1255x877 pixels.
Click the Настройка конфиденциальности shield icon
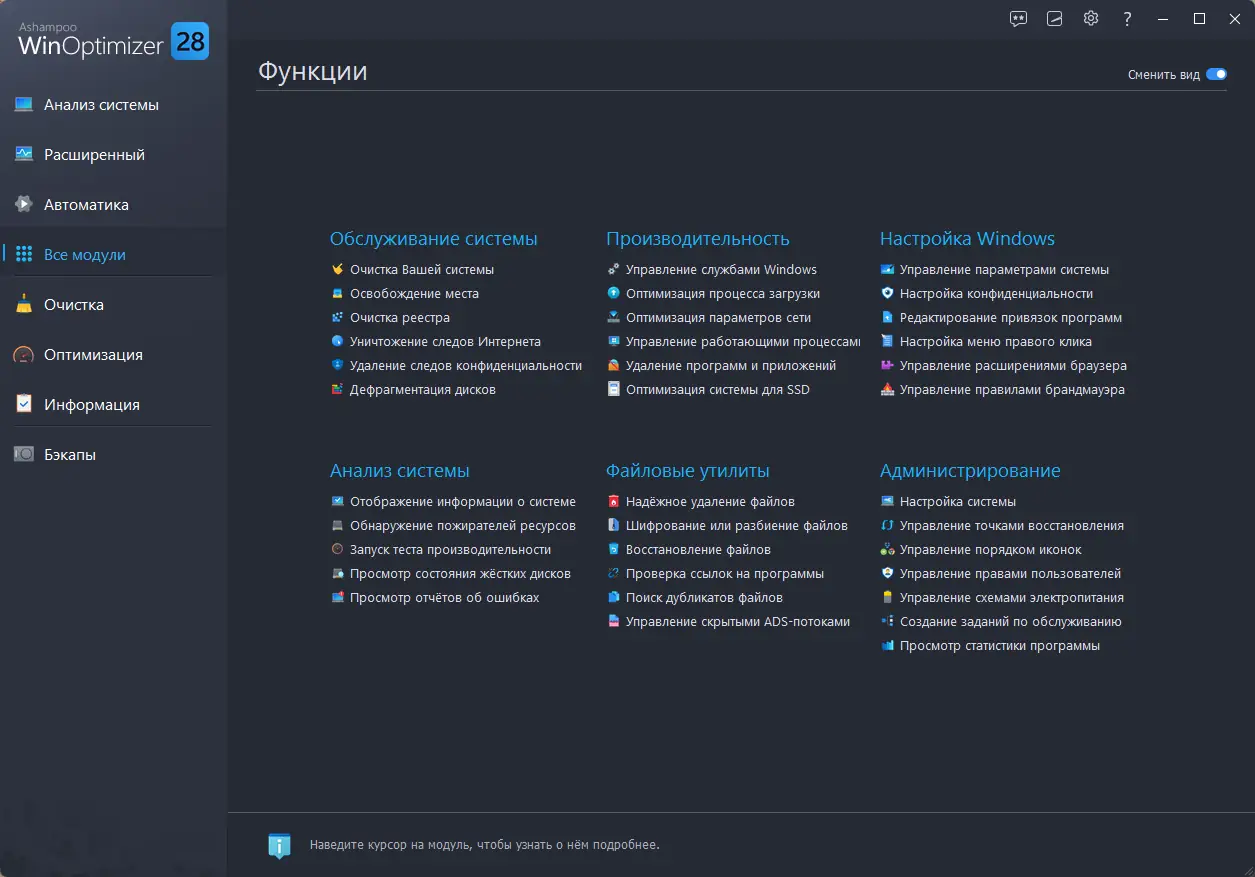887,294
